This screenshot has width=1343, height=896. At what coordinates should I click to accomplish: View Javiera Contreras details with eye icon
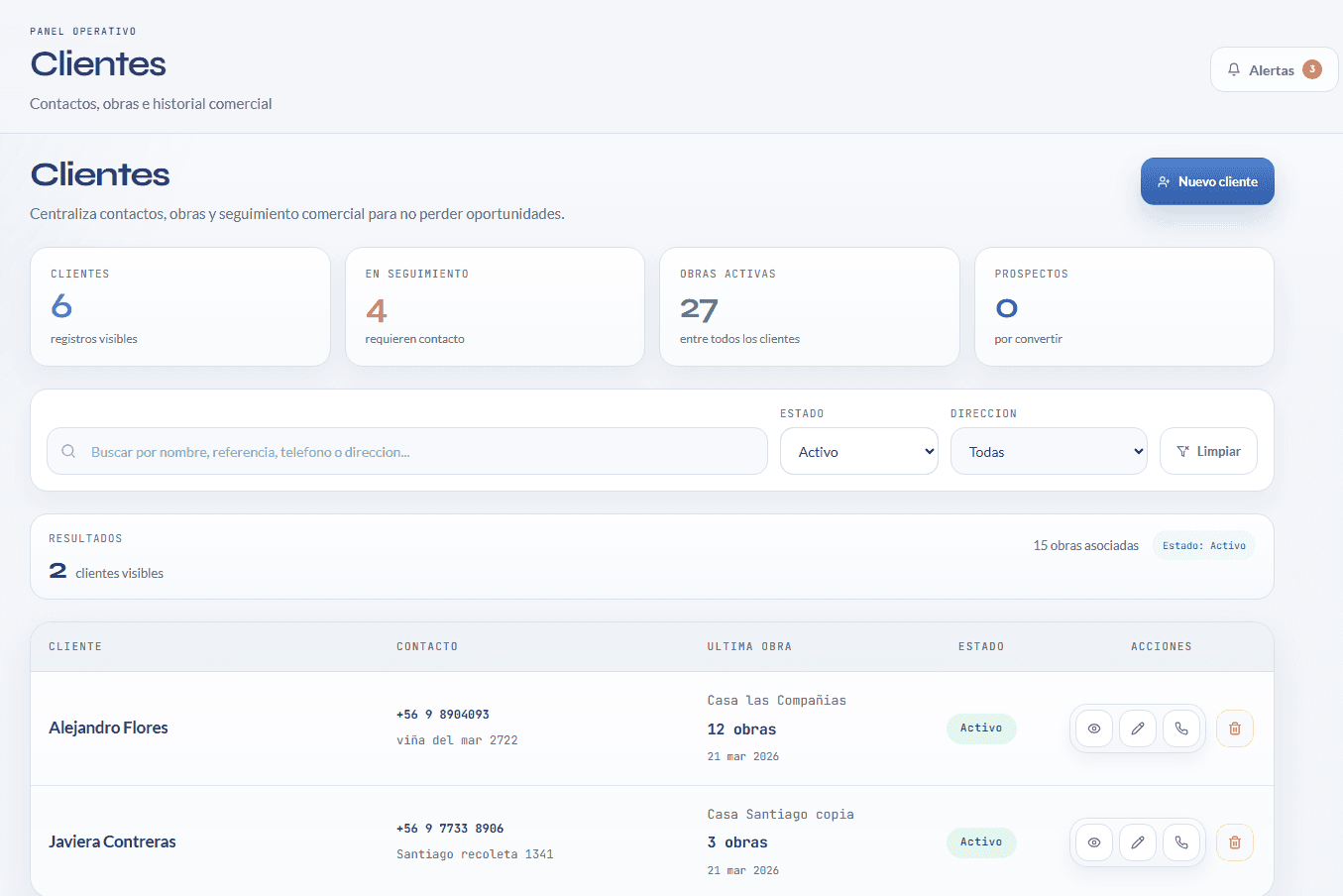coord(1094,842)
